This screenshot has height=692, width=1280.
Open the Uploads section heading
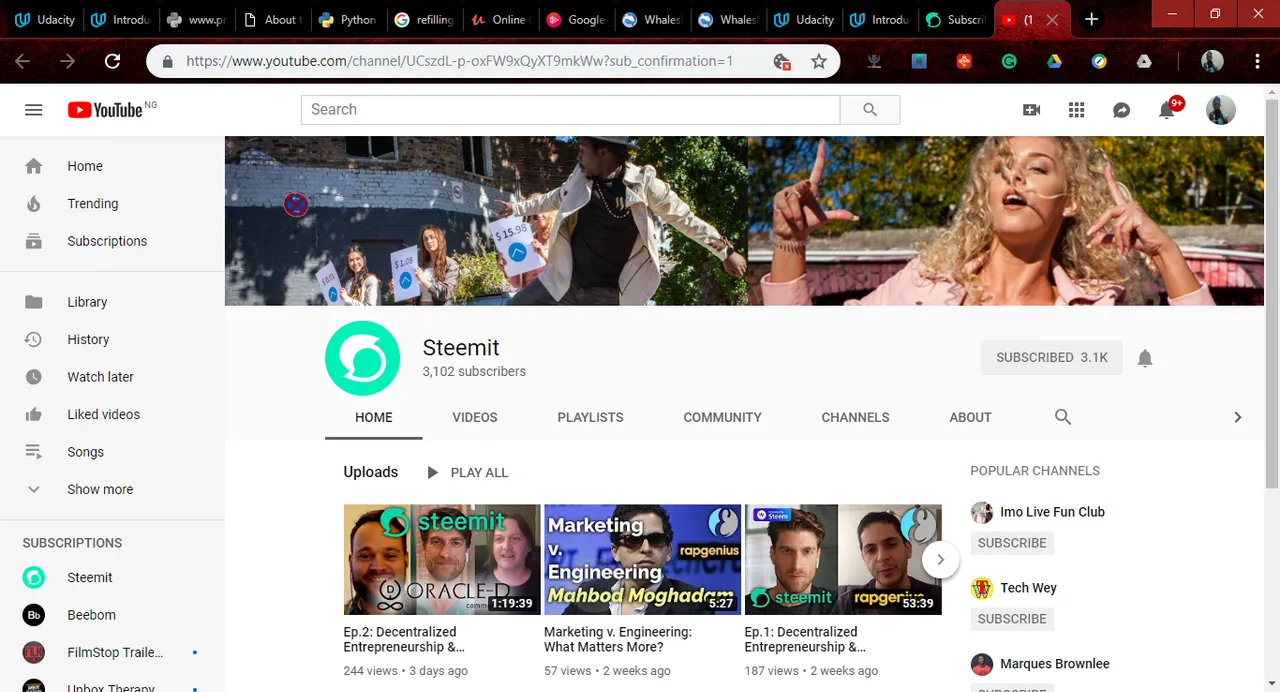point(371,472)
